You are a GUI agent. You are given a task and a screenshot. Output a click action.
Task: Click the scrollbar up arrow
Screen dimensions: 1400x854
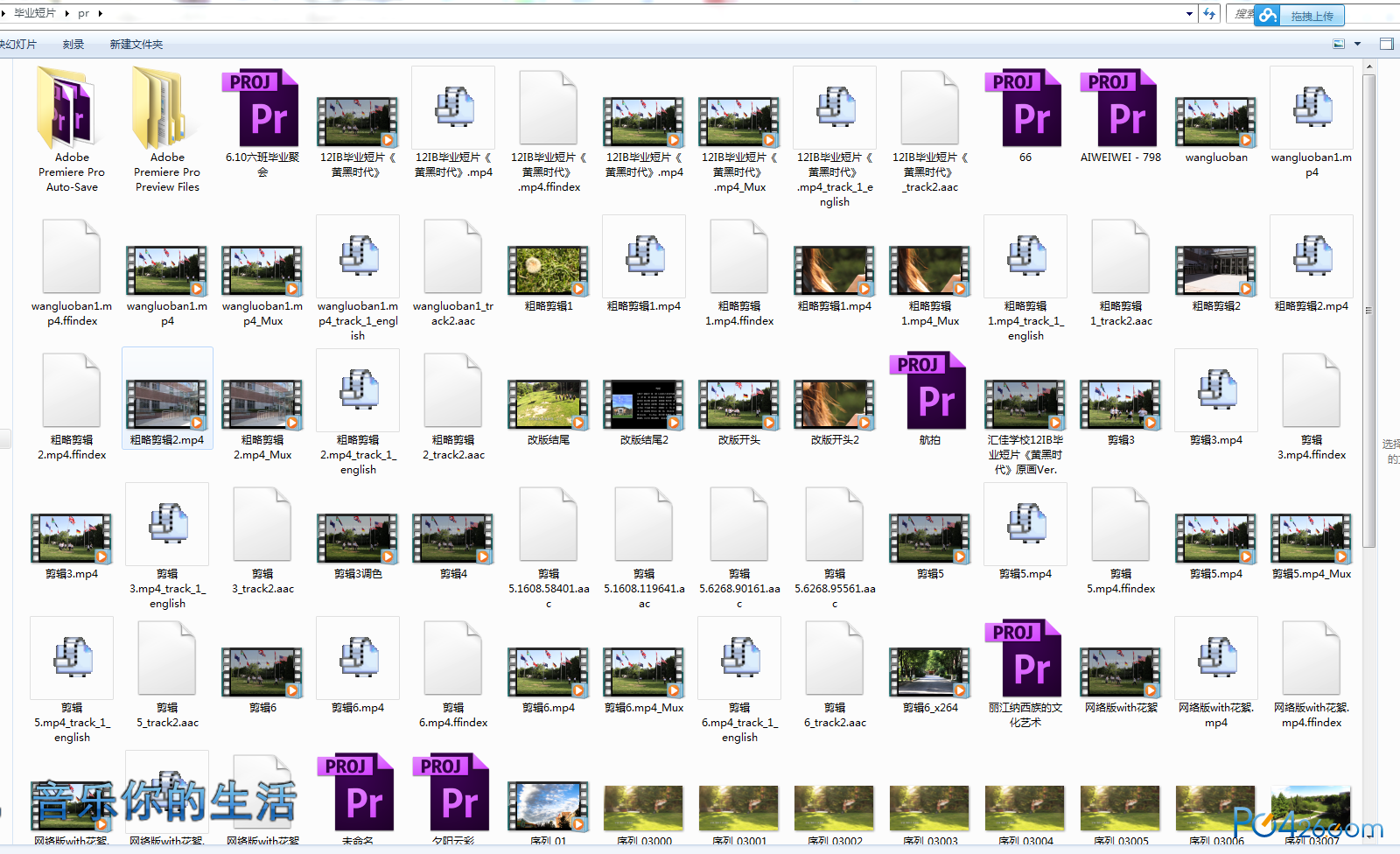[1368, 66]
